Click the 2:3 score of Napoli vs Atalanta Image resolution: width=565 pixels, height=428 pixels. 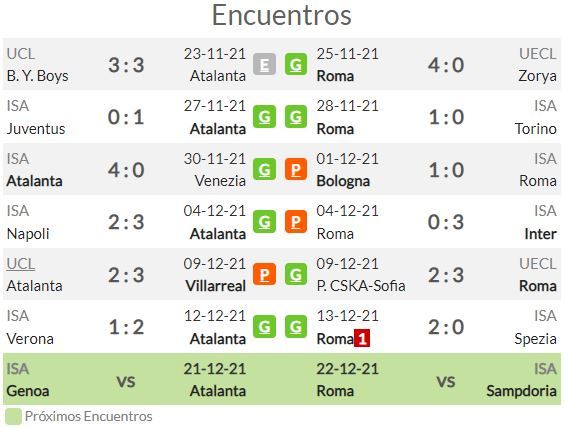coord(126,222)
